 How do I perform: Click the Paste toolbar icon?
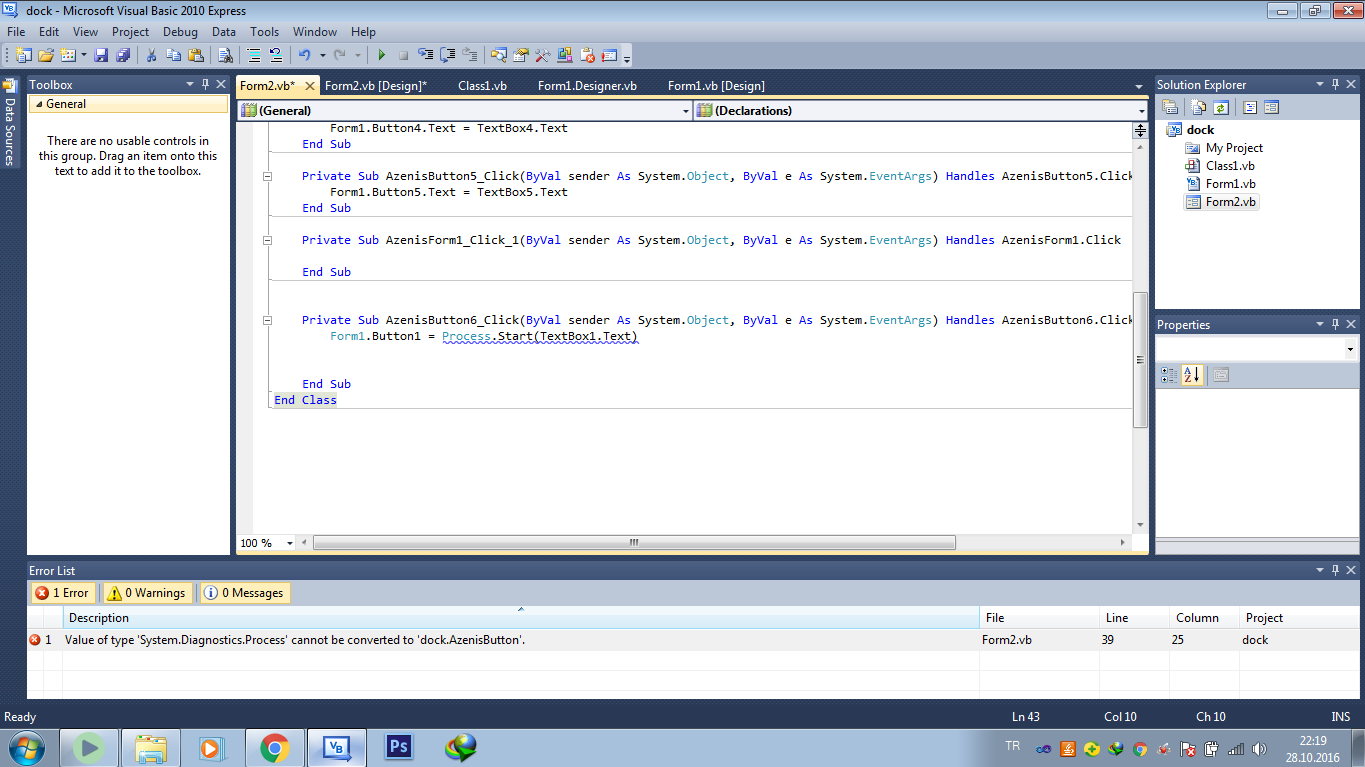196,55
